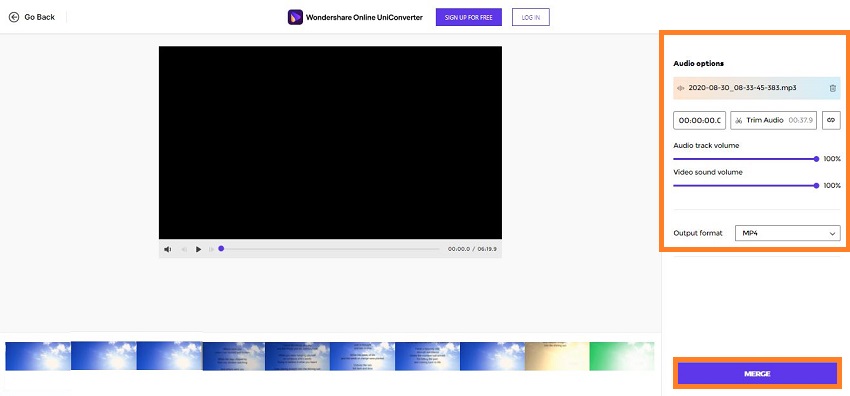Click the link chain icon beside Trim Audio

pyautogui.click(x=831, y=120)
